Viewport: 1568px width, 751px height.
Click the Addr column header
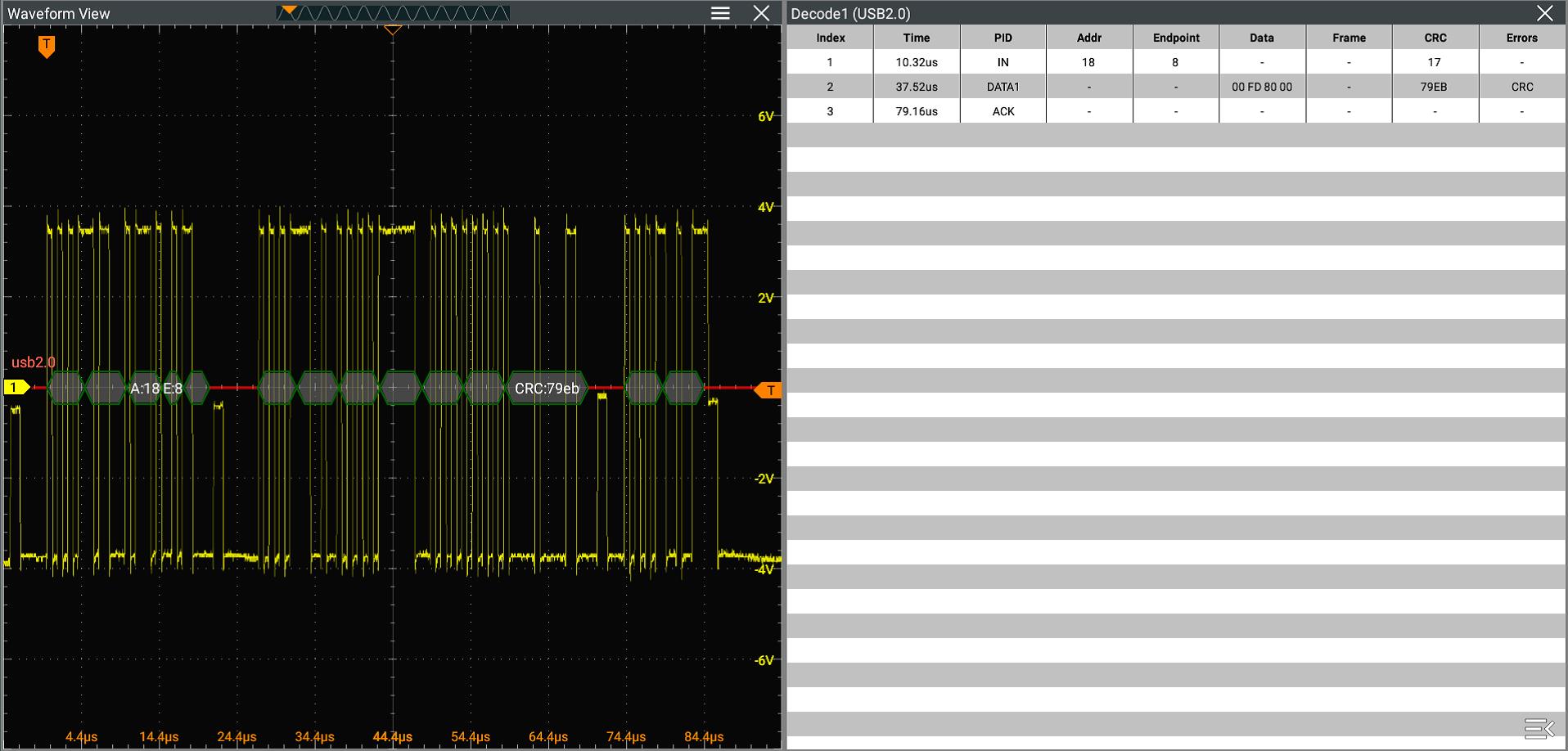(x=1089, y=38)
